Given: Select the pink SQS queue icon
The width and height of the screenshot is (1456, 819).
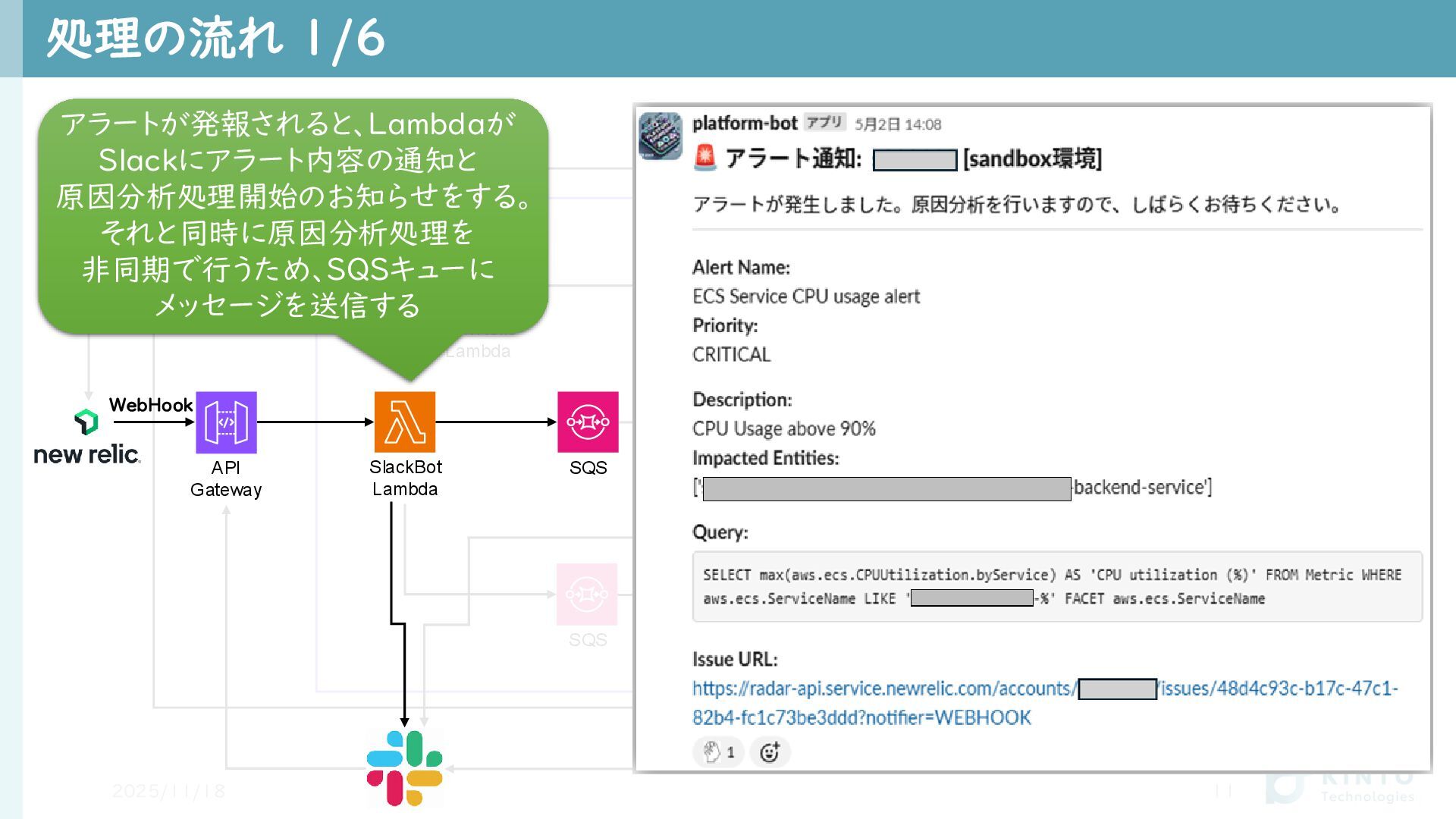Looking at the screenshot, I should [x=588, y=422].
